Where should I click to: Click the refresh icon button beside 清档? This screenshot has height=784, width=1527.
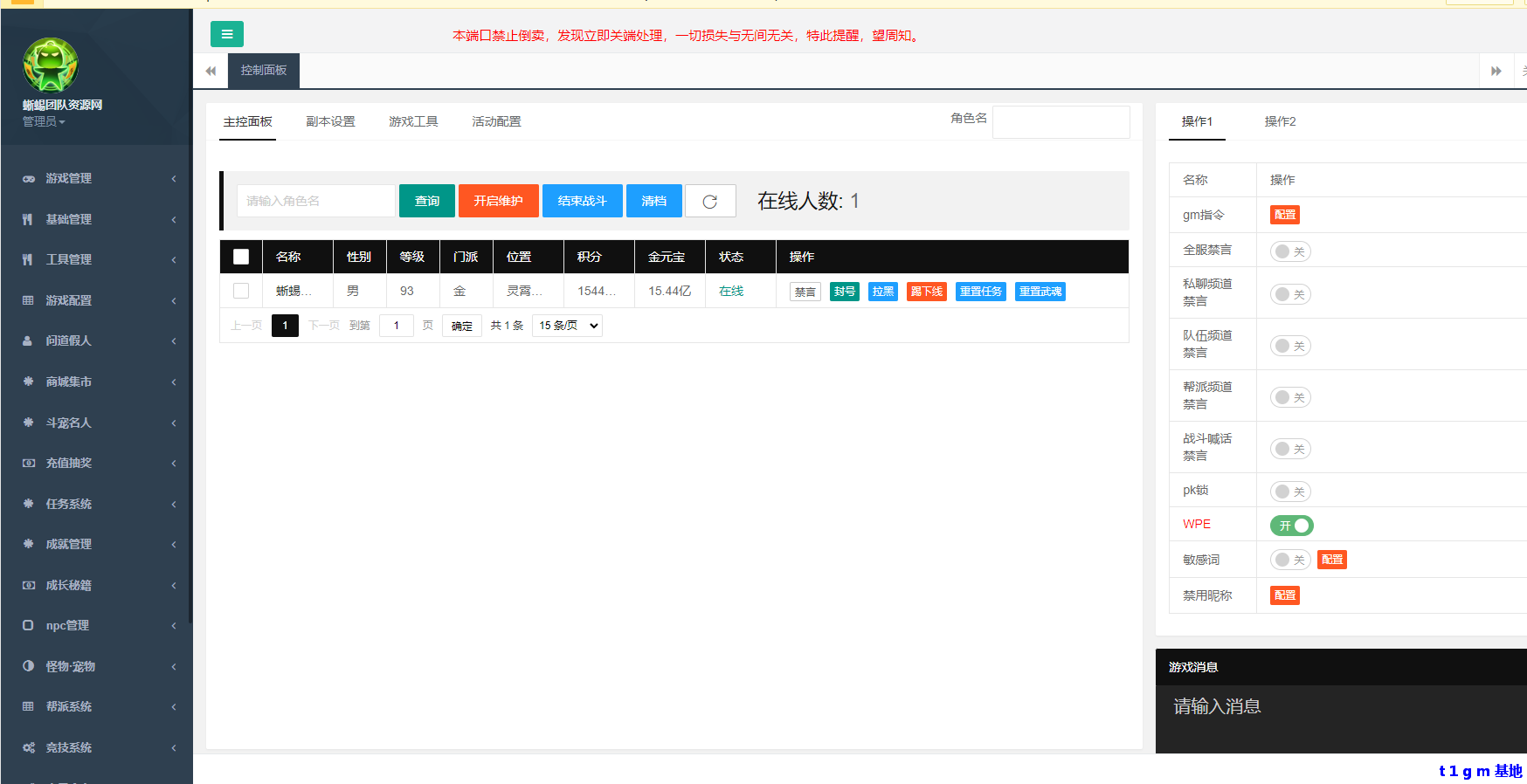[710, 201]
